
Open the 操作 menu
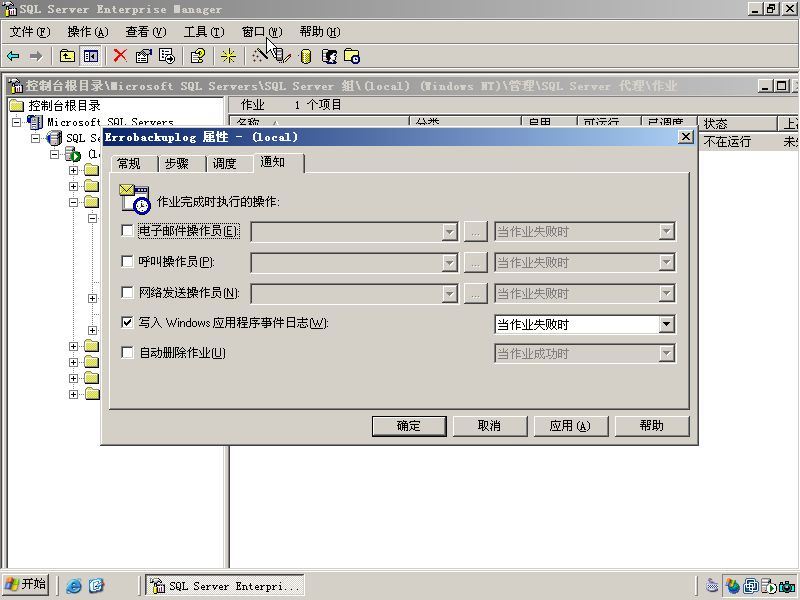click(x=88, y=32)
